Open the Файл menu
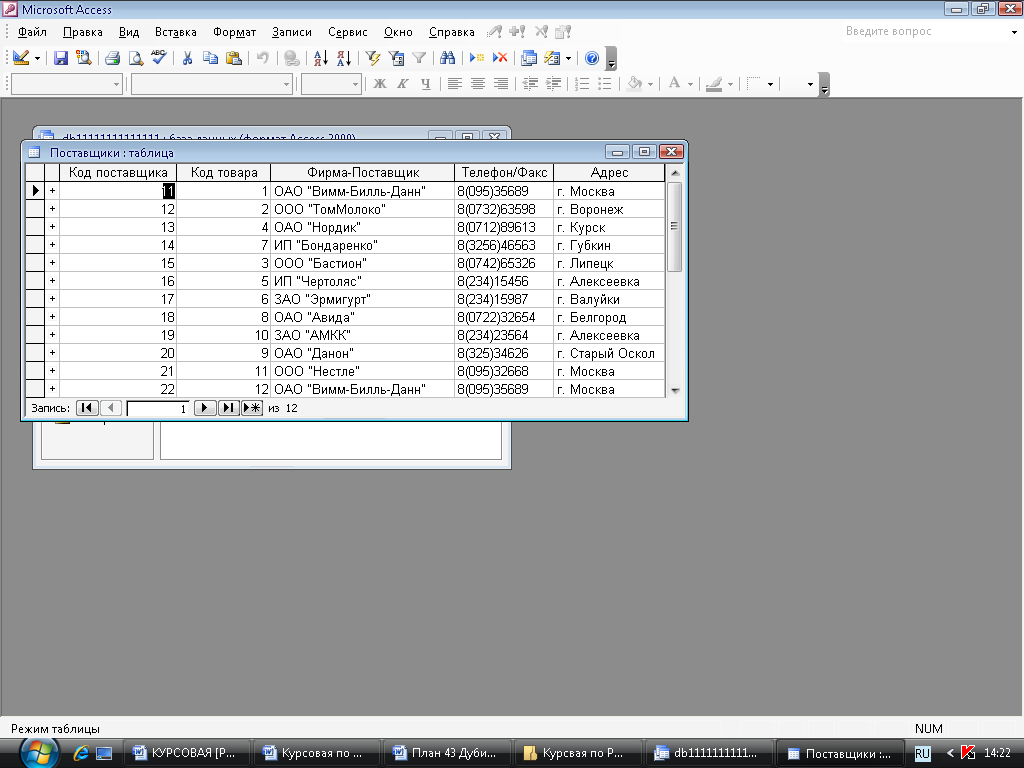The width and height of the screenshot is (1024, 768). click(x=32, y=32)
